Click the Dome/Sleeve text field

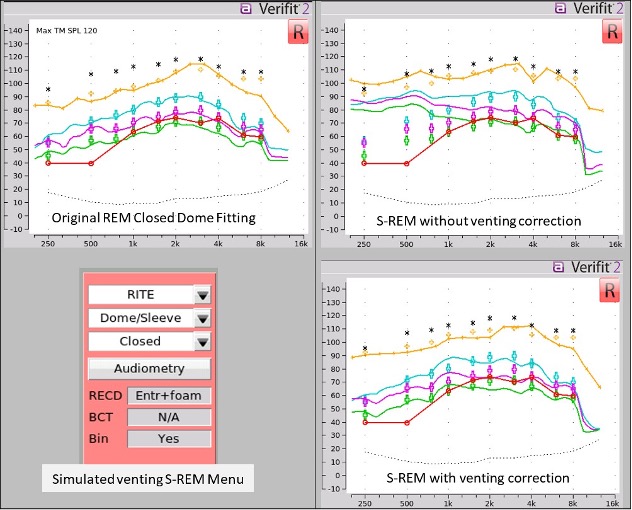141,318
